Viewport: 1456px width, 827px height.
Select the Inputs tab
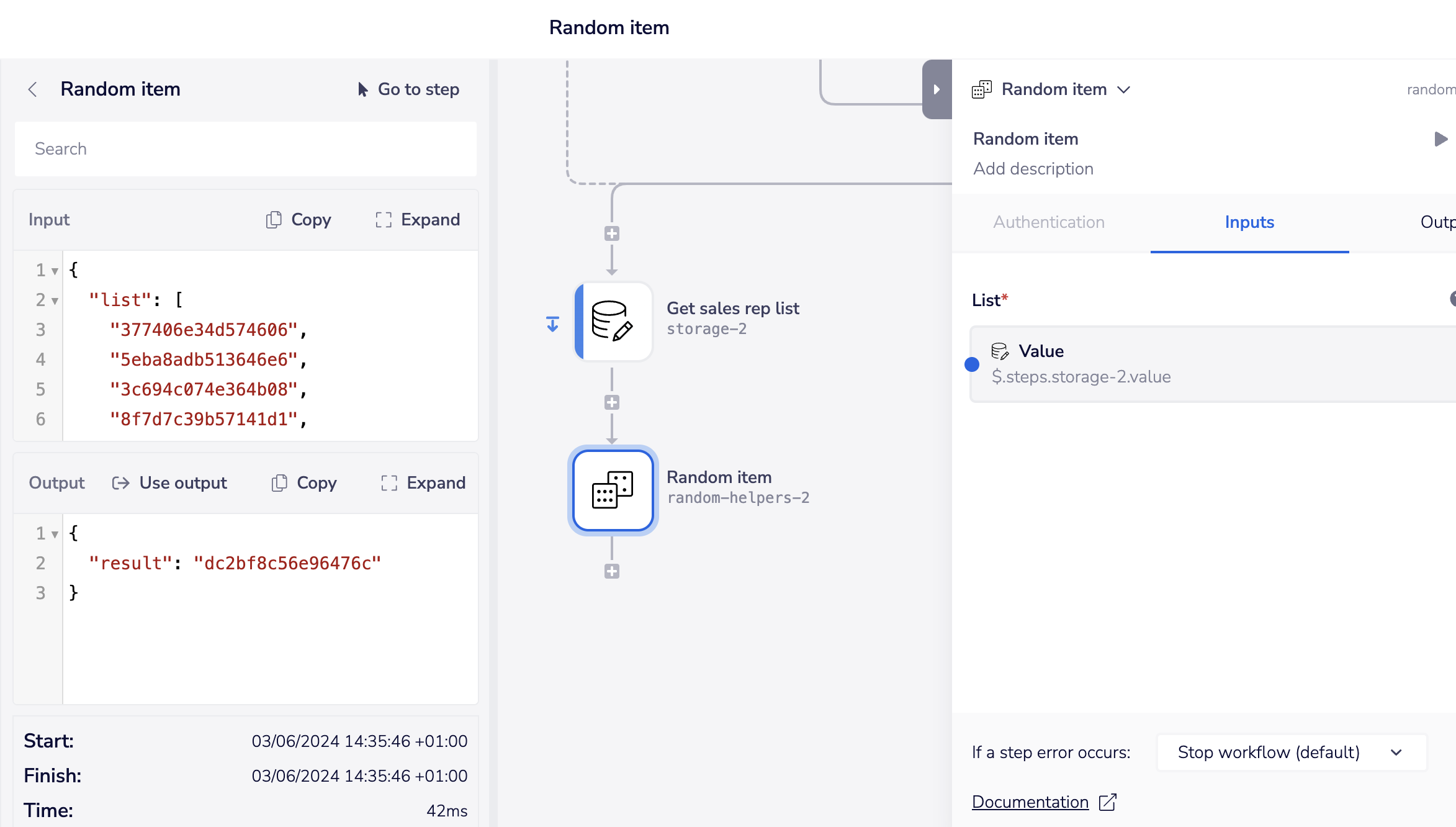[x=1249, y=222]
